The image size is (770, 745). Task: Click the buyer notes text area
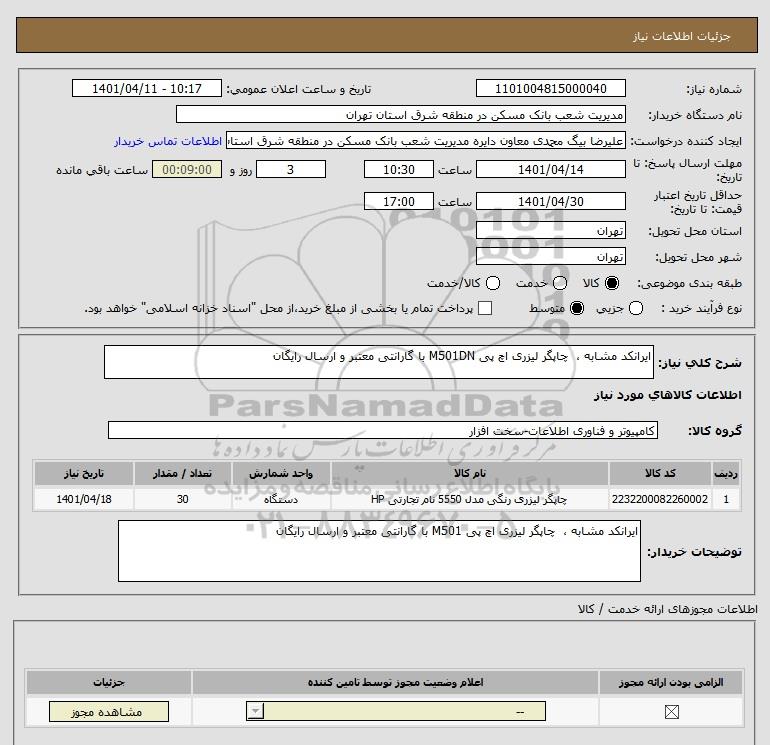(x=379, y=551)
